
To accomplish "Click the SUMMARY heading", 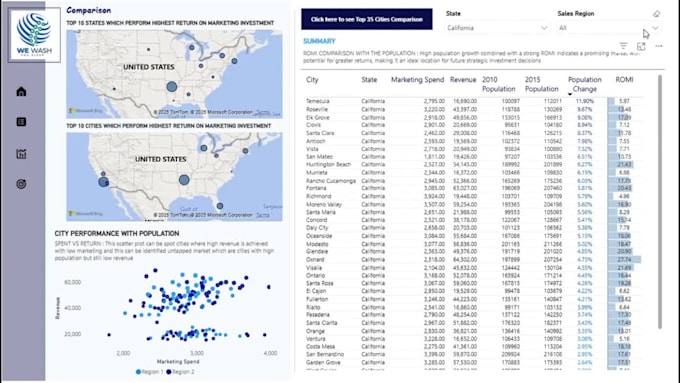I will [x=319, y=41].
